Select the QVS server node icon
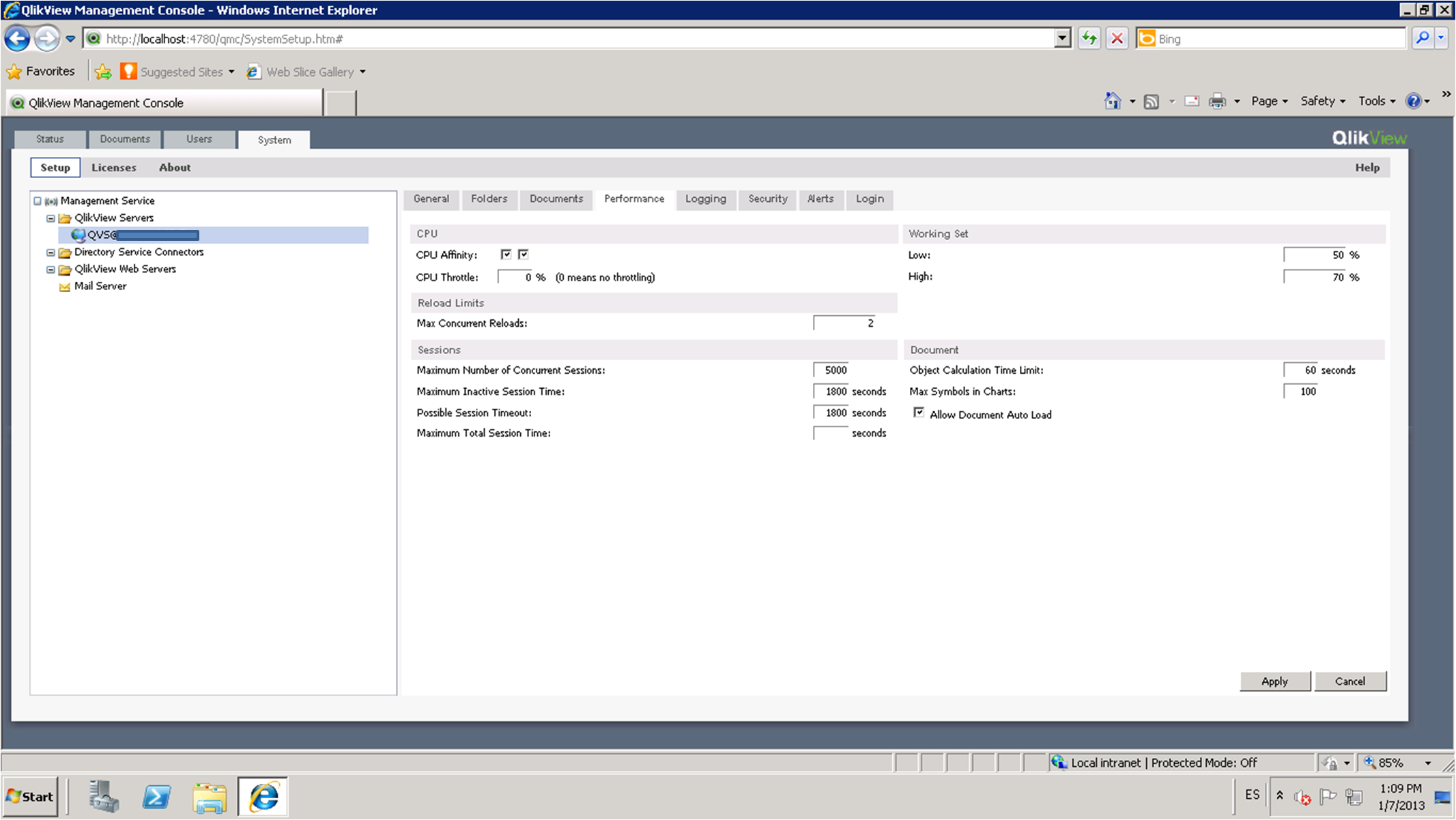This screenshot has width=1456, height=820. [78, 235]
